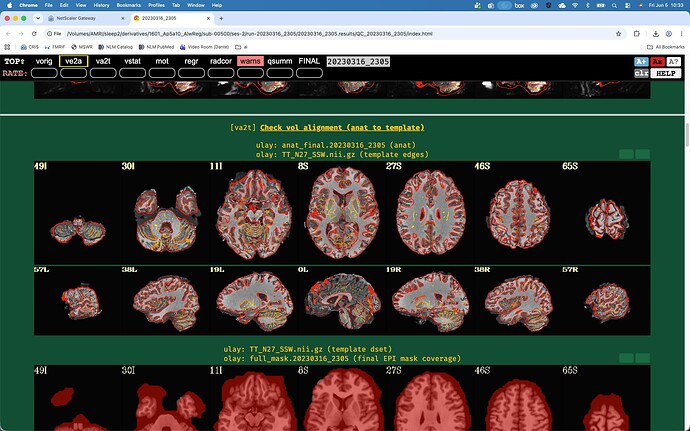Open the Chrome extensions puzzle icon
The image size is (690, 431).
tap(637, 33)
